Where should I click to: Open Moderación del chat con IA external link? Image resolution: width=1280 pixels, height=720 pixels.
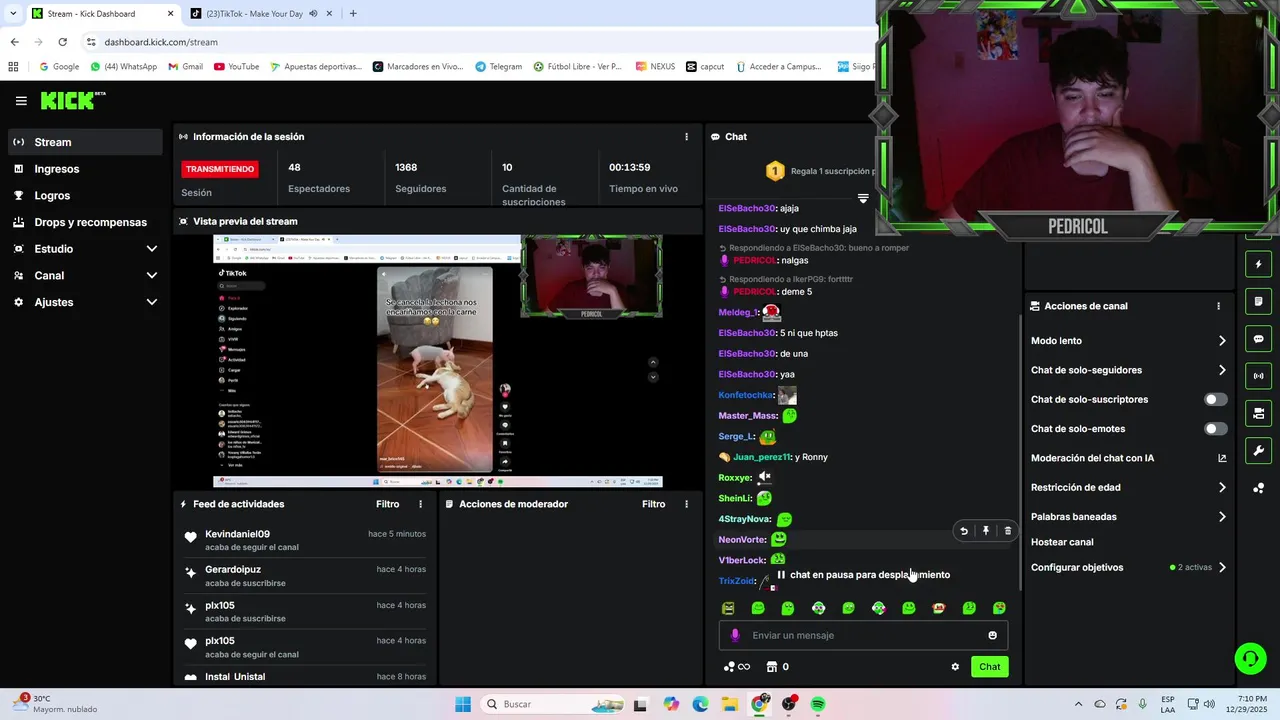[1222, 458]
